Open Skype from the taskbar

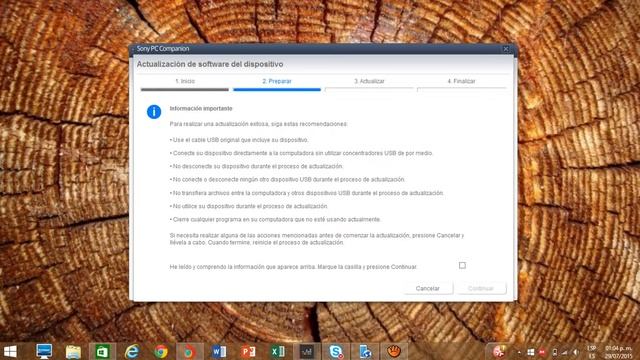pyautogui.click(x=336, y=351)
